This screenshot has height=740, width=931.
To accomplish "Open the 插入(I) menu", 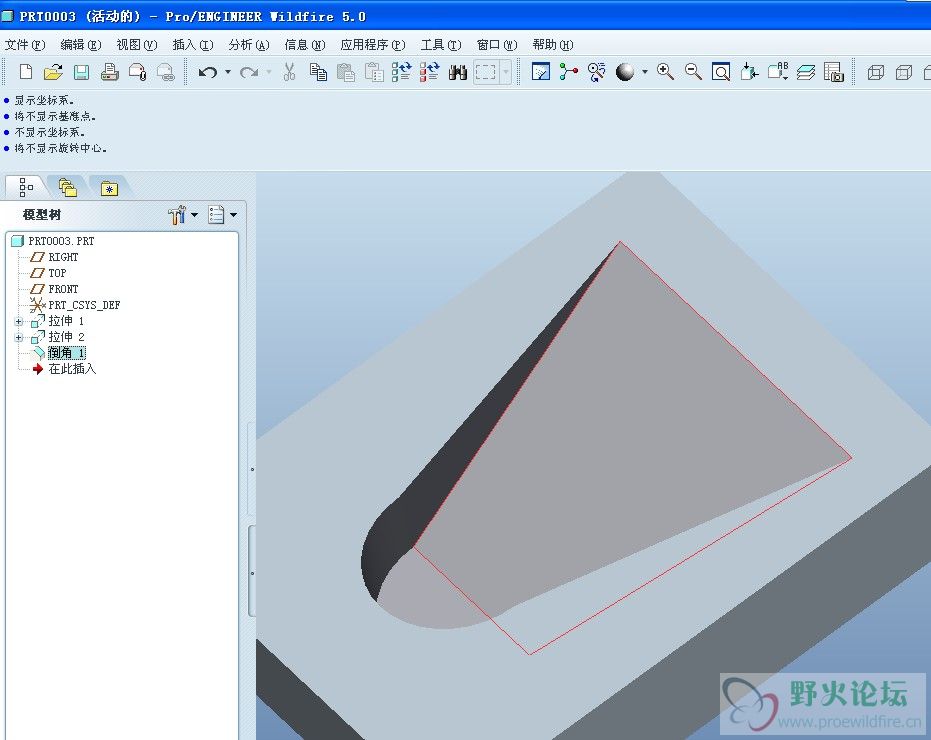I will click(x=192, y=45).
